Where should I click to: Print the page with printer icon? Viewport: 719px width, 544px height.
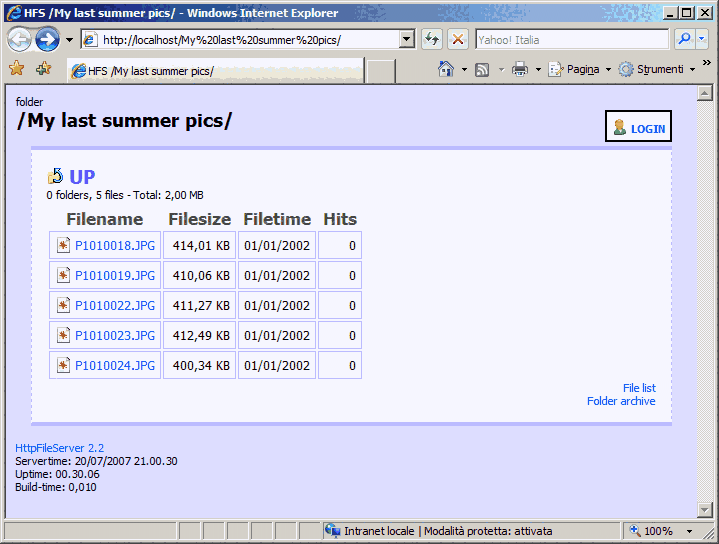[520, 69]
